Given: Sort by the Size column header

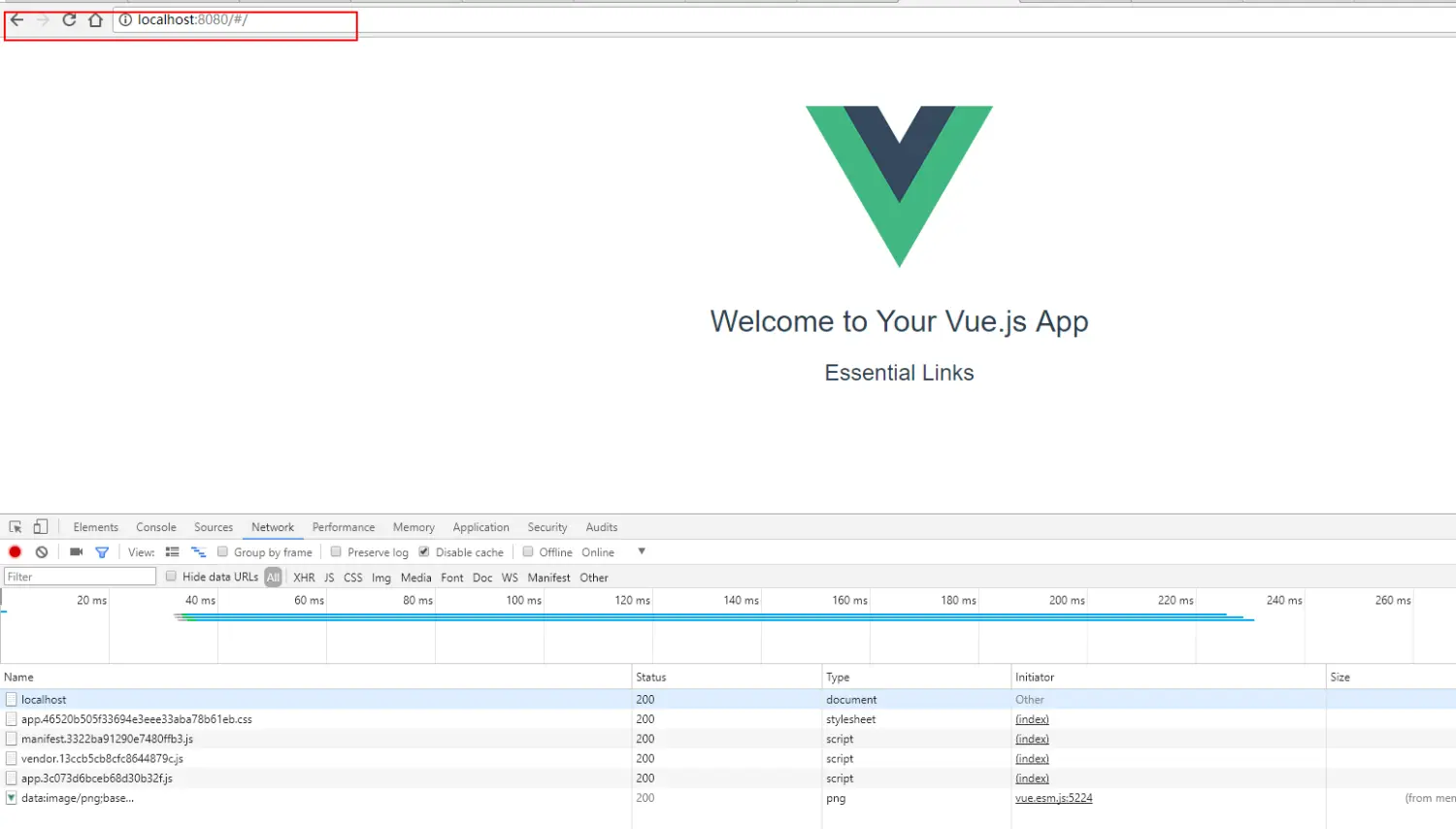Looking at the screenshot, I should (1391, 677).
